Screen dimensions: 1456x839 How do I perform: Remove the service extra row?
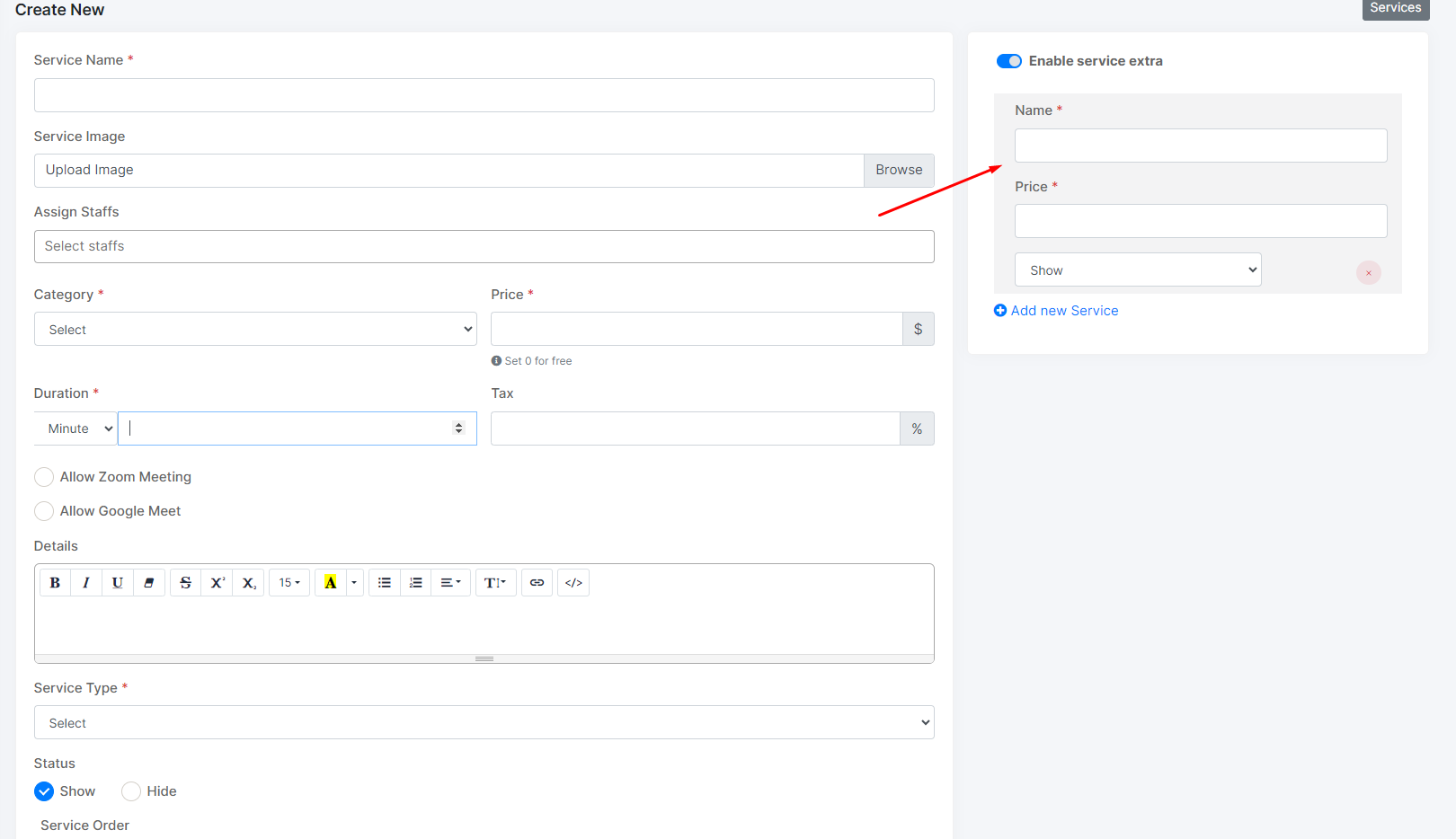click(1369, 273)
